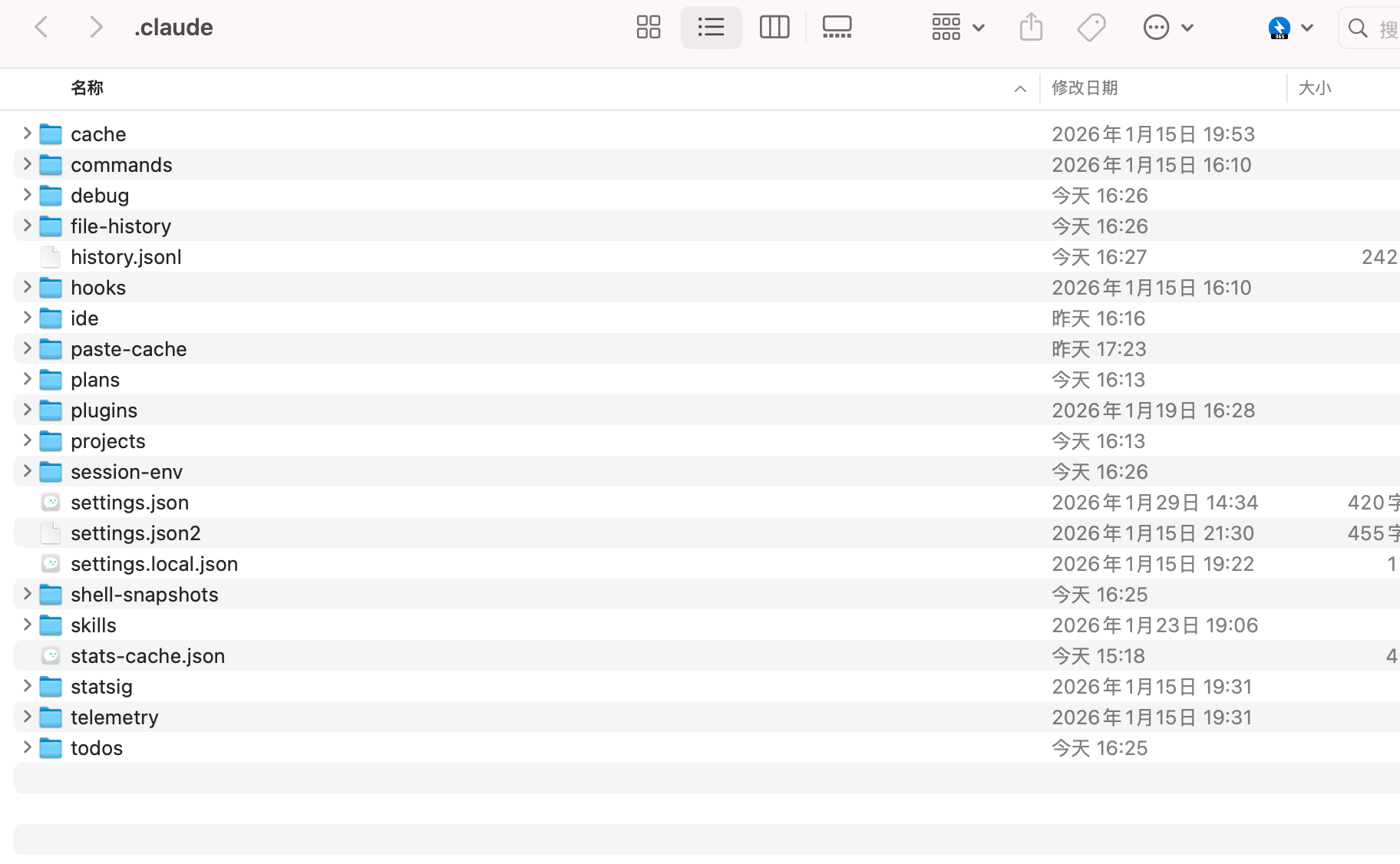The height and width of the screenshot is (864, 1400).
Task: Switch to gallery view
Action: click(x=837, y=28)
